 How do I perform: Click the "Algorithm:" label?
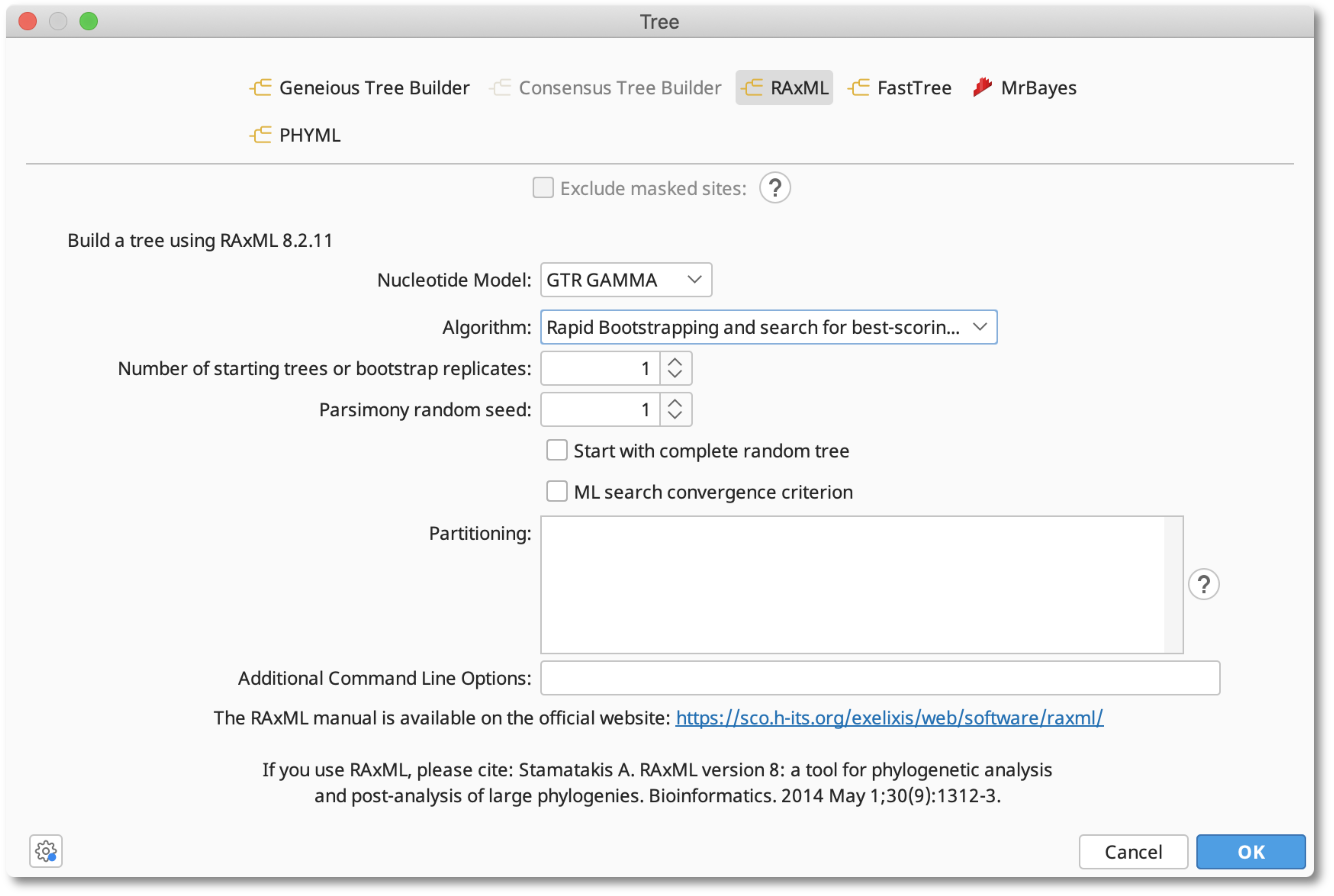click(x=487, y=327)
